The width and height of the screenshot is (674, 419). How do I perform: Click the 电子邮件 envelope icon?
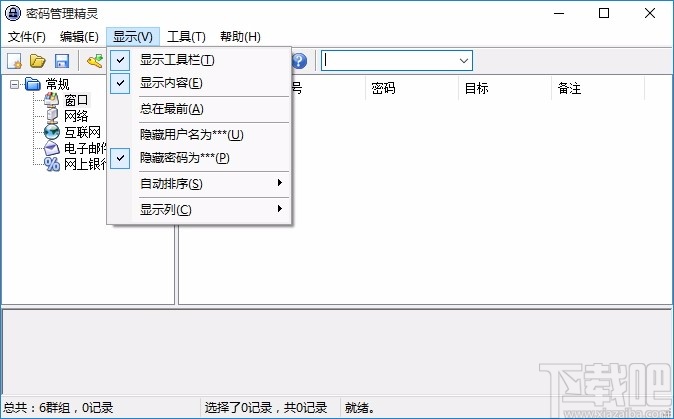point(52,148)
